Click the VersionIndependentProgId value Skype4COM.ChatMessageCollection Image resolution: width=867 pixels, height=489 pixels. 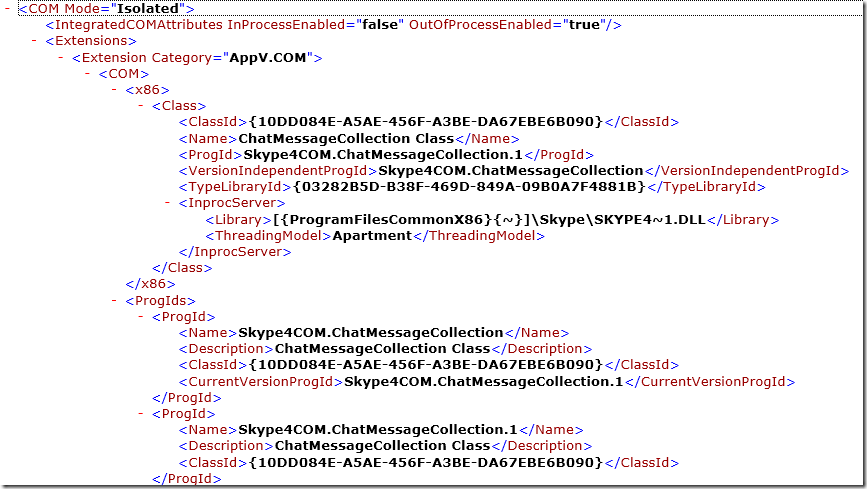[x=511, y=170]
